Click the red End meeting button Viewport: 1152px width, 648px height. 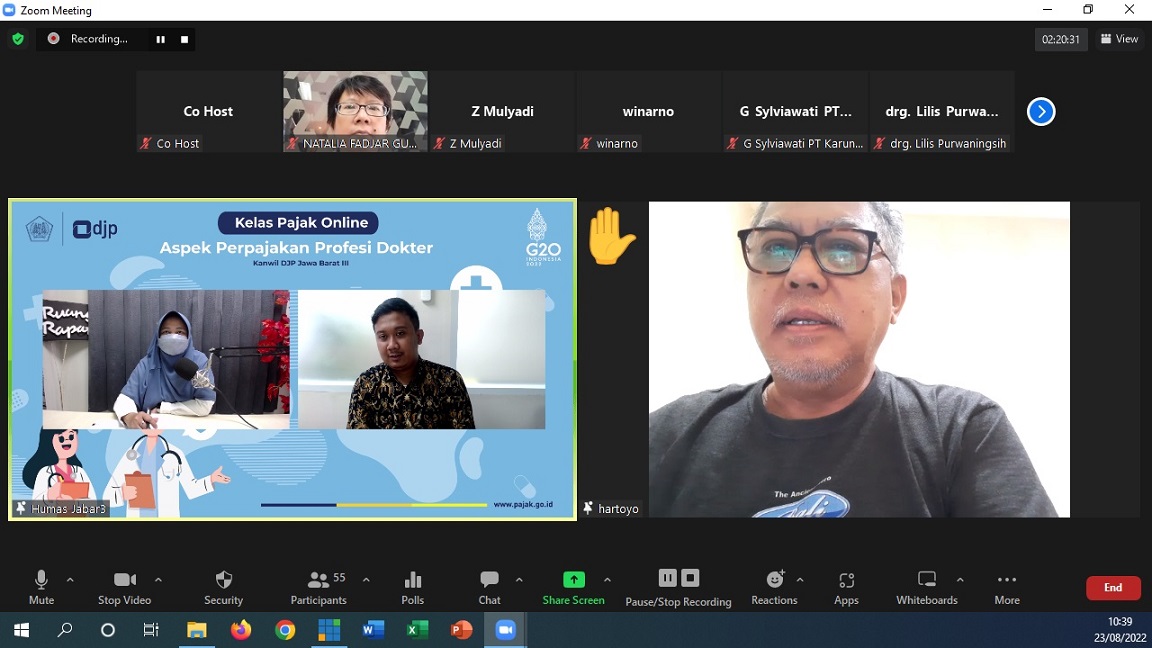click(x=1113, y=588)
